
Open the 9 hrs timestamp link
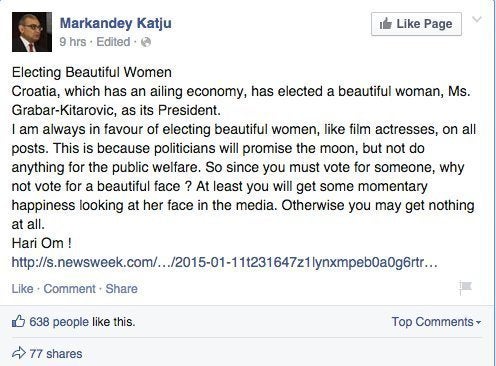[73, 42]
